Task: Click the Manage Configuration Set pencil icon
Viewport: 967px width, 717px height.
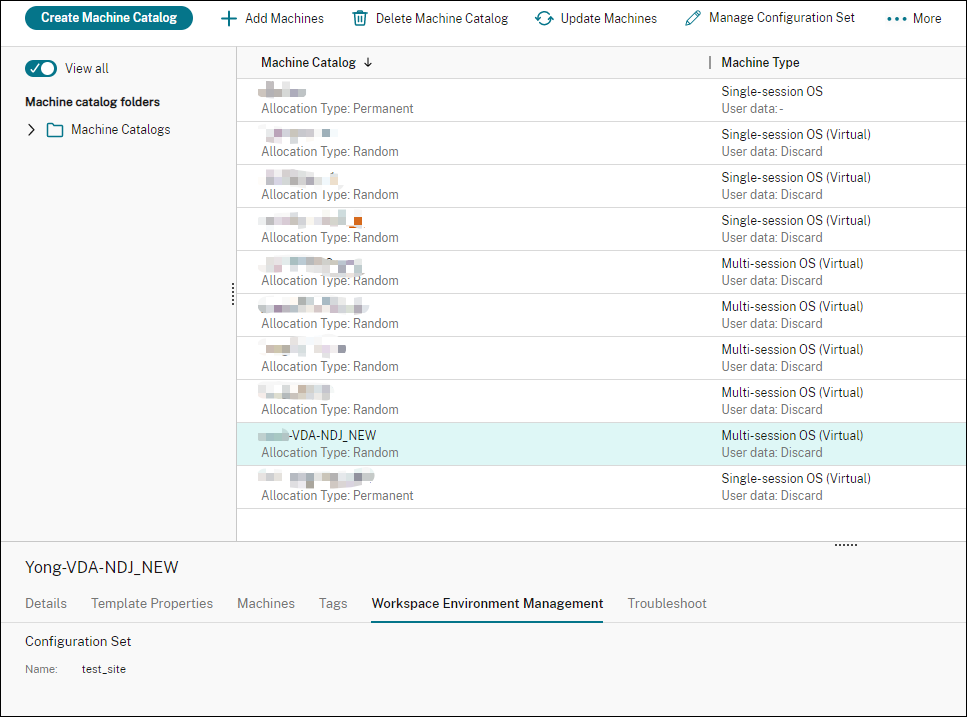Action: coord(693,18)
